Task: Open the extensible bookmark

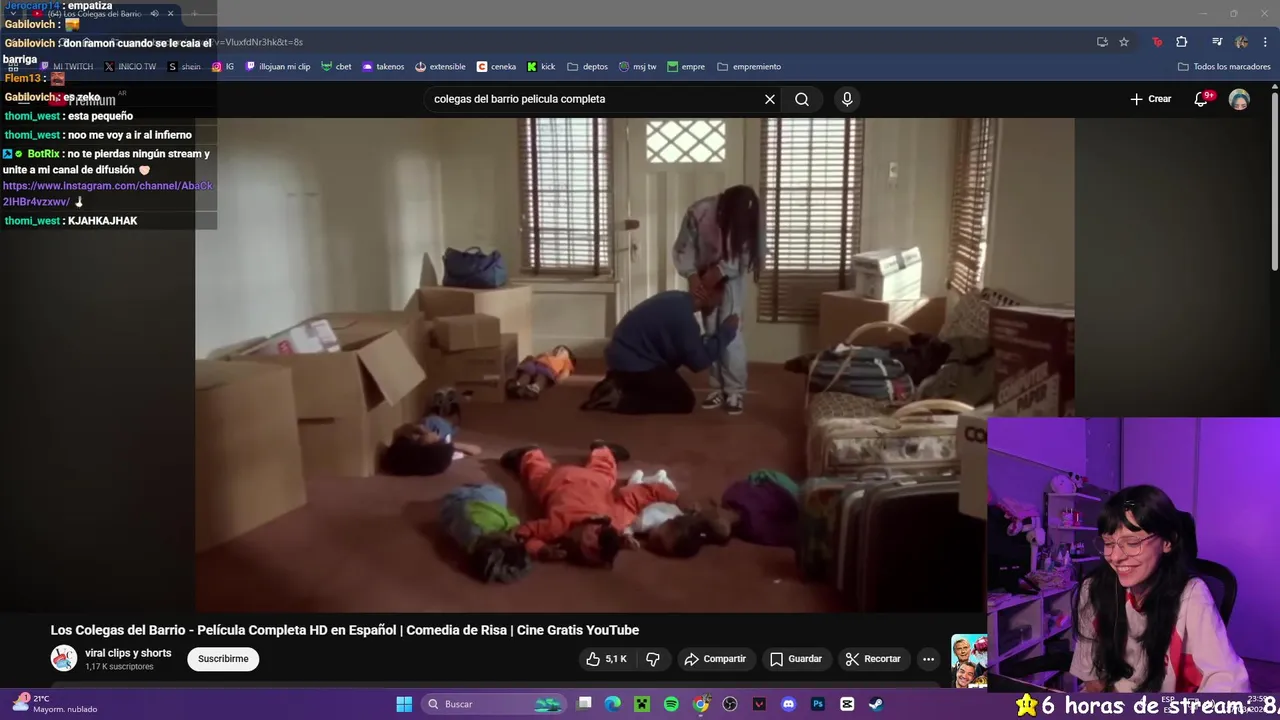Action: point(440,67)
